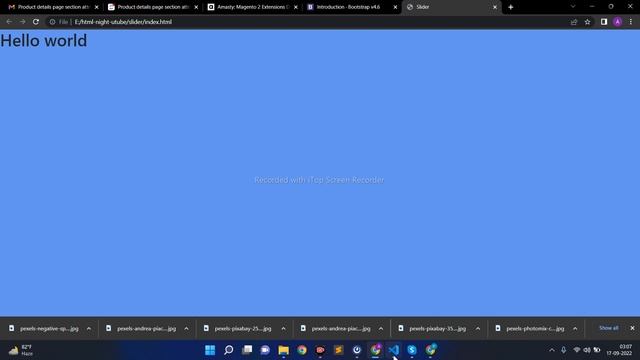Viewport: 640px width, 360px height.
Task: Expand options for second pexels-andrea-piac download
Action: click(x=381, y=329)
